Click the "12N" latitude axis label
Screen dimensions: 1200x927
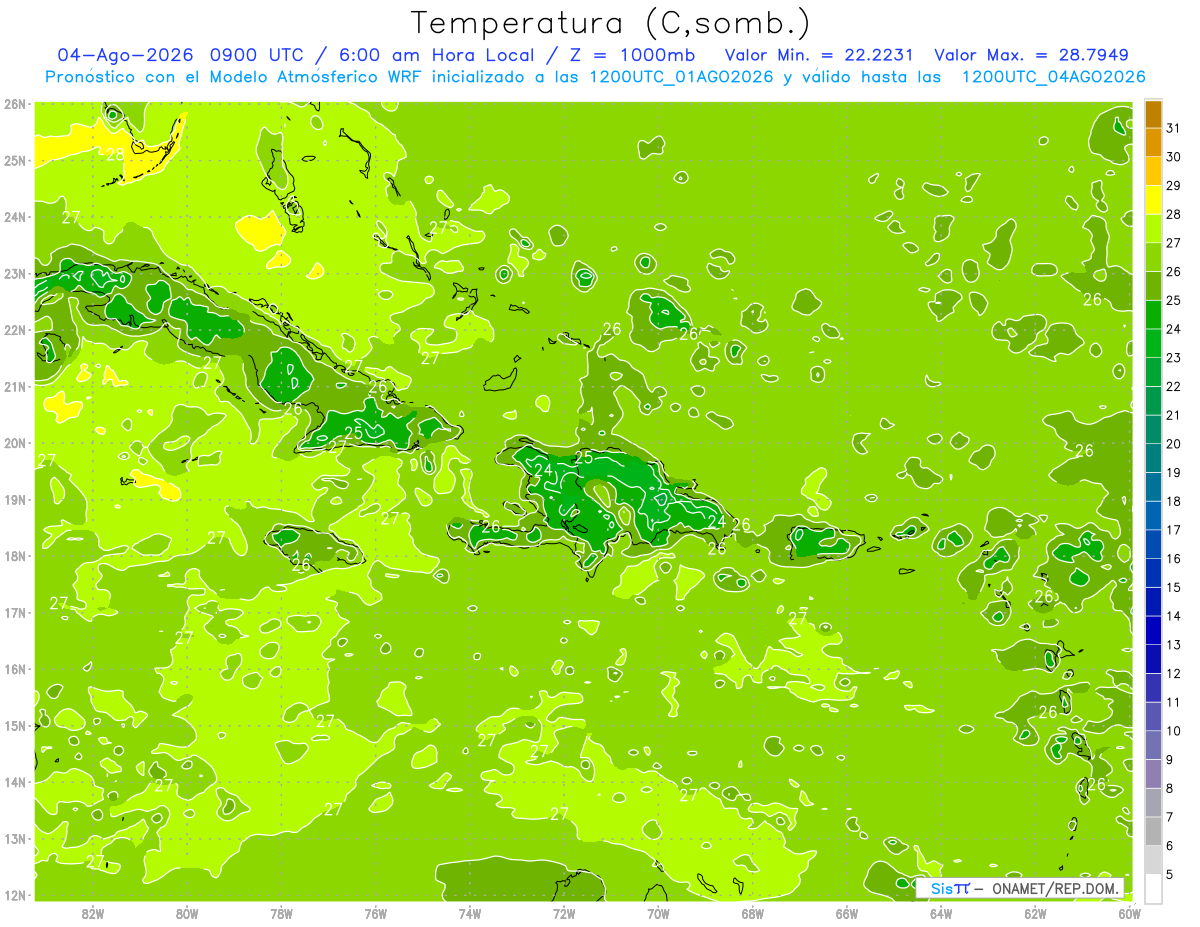[x=15, y=895]
